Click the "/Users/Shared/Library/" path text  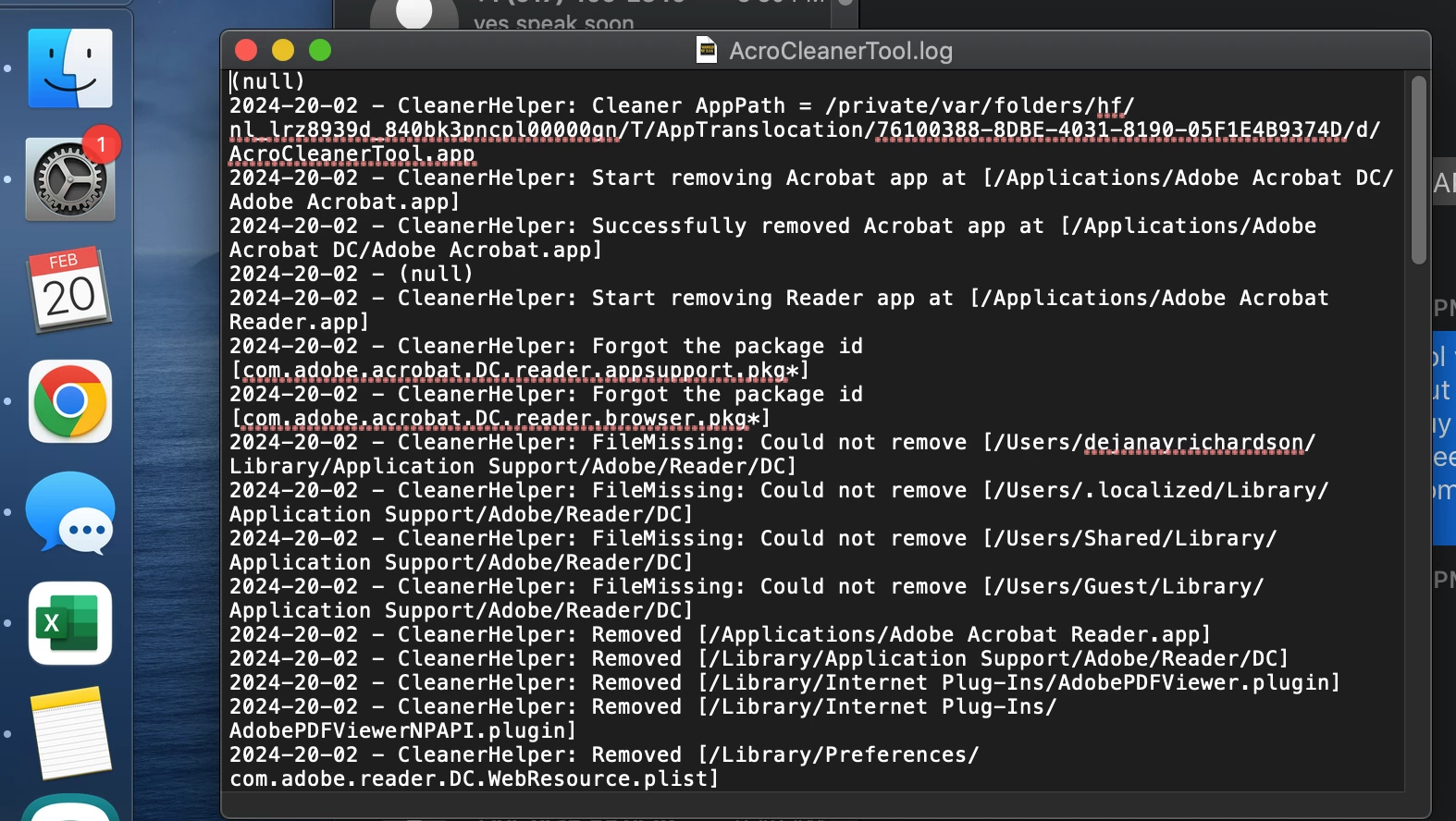coord(1135,538)
